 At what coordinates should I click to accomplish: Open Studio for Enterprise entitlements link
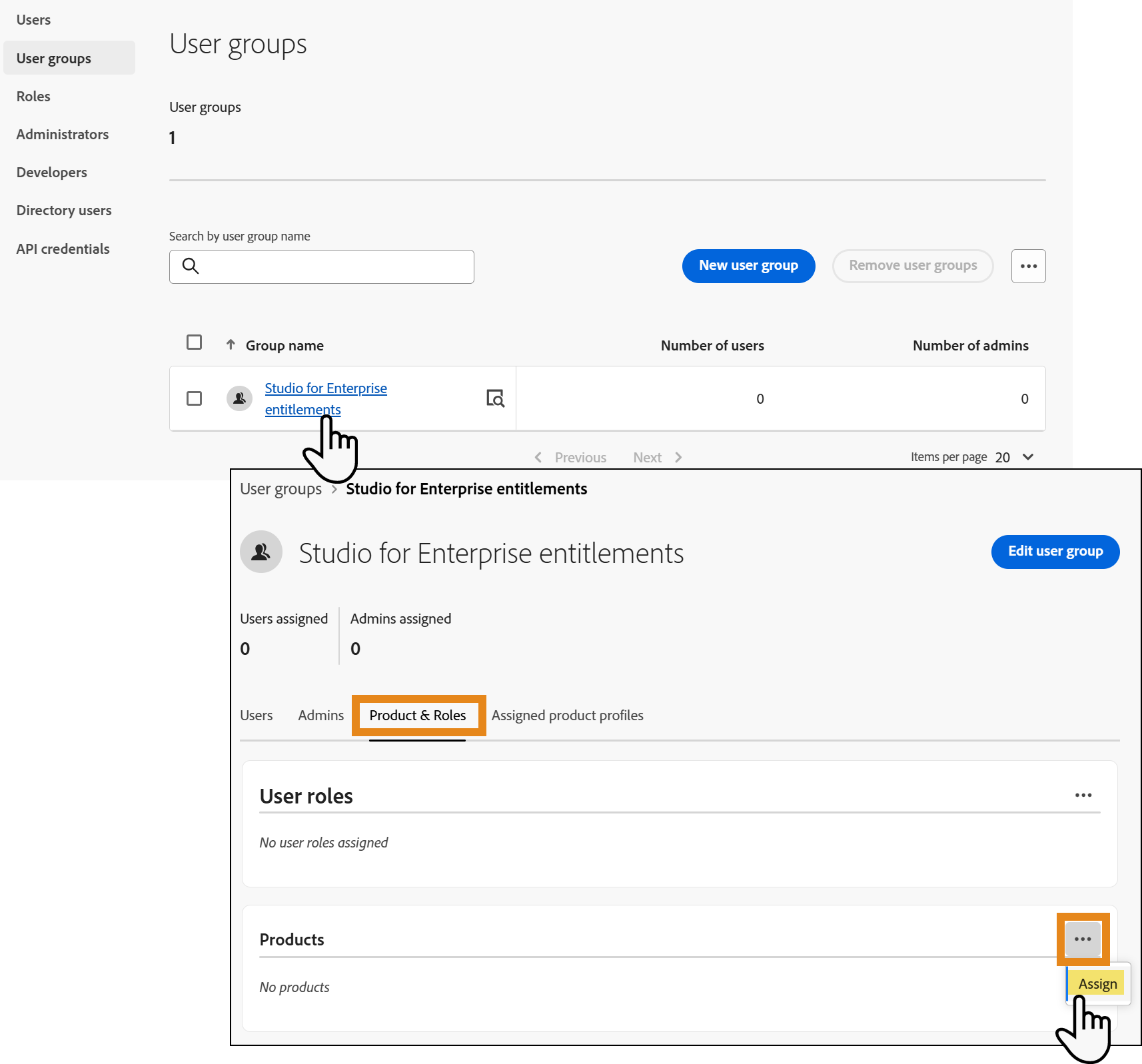[x=326, y=398]
